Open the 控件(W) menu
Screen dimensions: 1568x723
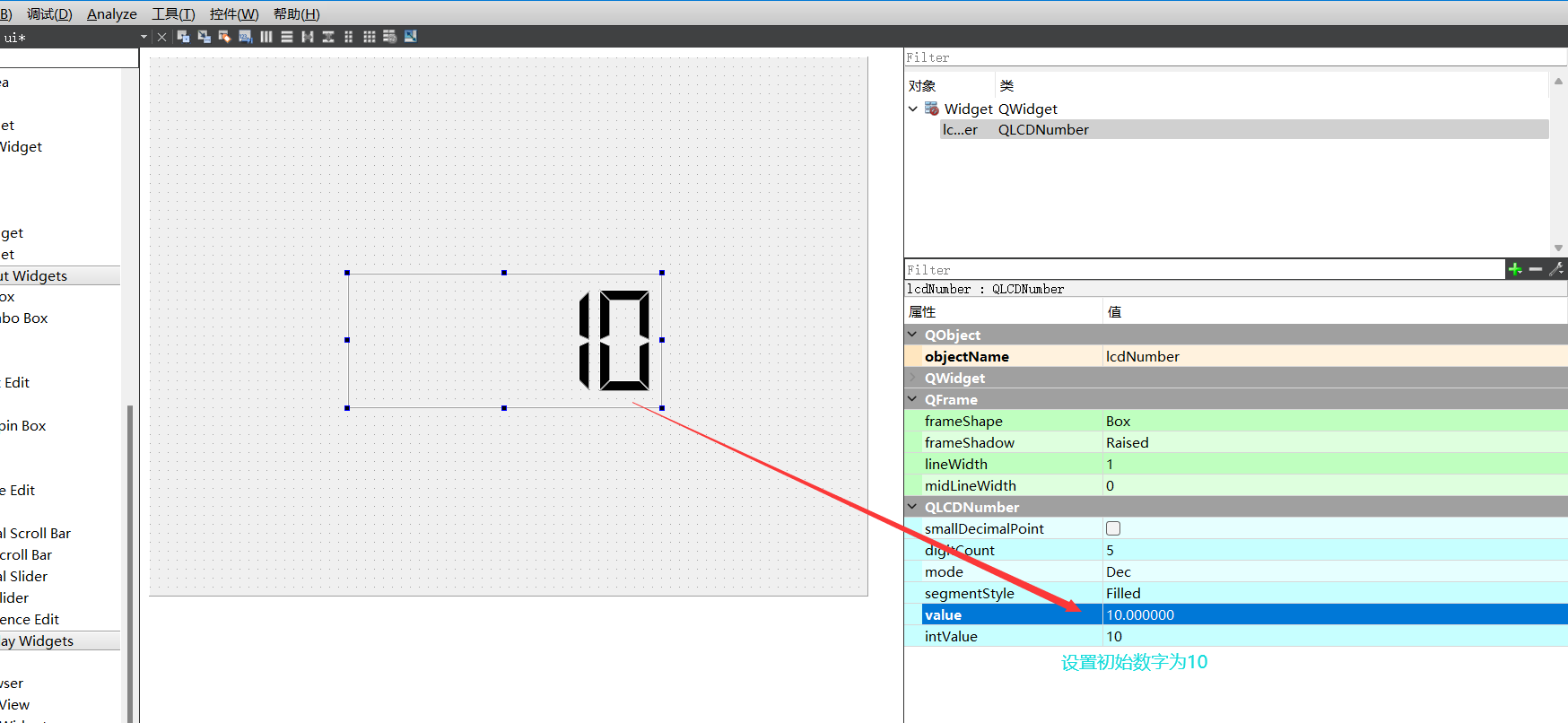(234, 13)
